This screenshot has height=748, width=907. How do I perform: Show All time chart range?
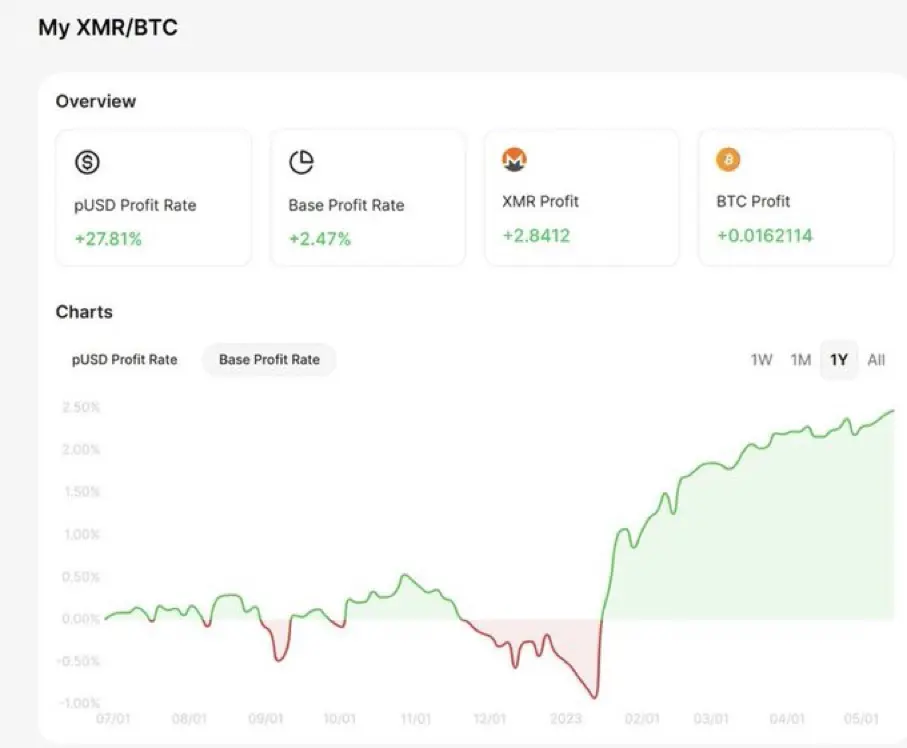click(876, 360)
